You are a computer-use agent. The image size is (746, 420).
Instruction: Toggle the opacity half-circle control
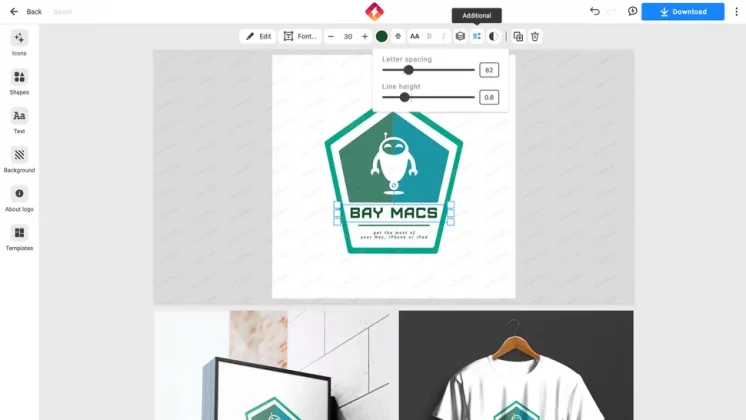pos(493,36)
